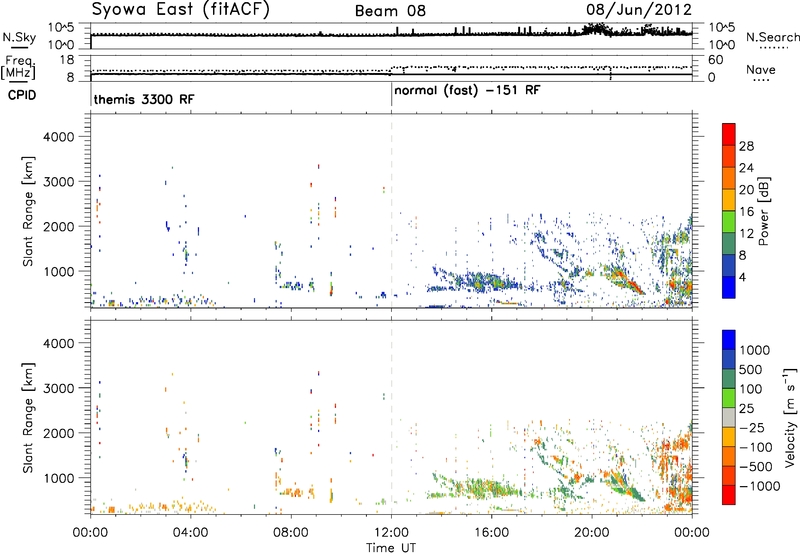Click the 'CPID' row label
Viewport: 800px width, 554px height.
tap(22, 95)
